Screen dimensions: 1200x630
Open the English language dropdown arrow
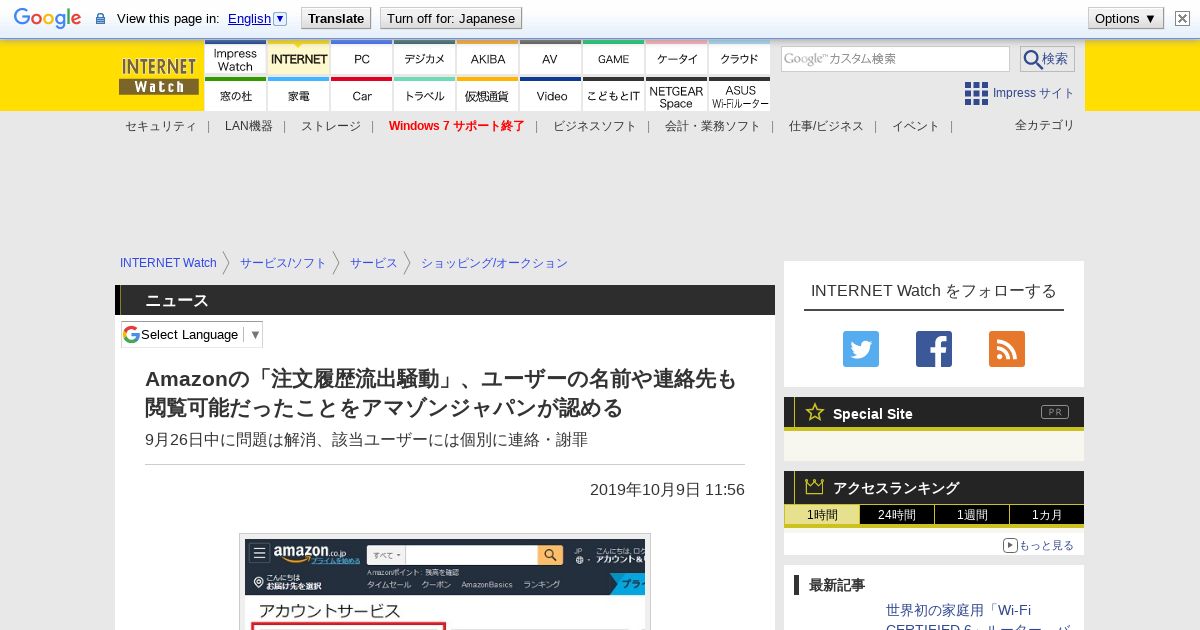click(x=280, y=18)
